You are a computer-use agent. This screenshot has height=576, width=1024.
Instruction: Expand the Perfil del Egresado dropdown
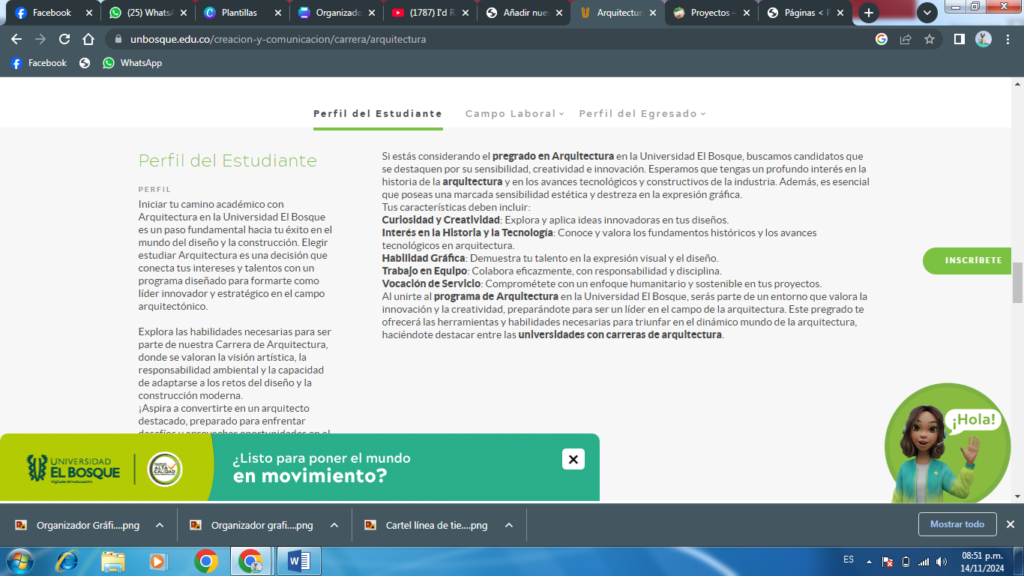click(642, 114)
